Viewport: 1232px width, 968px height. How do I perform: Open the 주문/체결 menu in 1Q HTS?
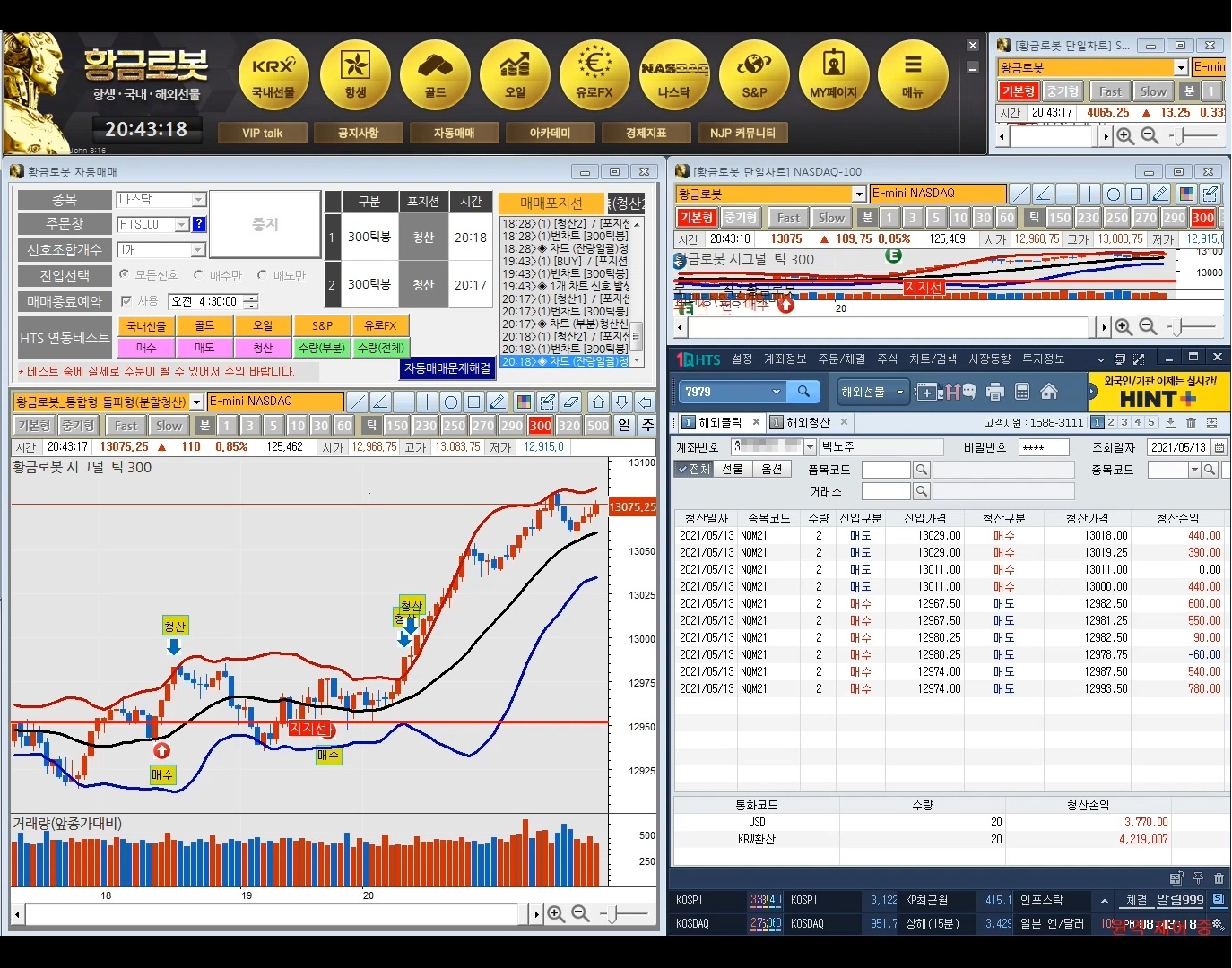(841, 359)
